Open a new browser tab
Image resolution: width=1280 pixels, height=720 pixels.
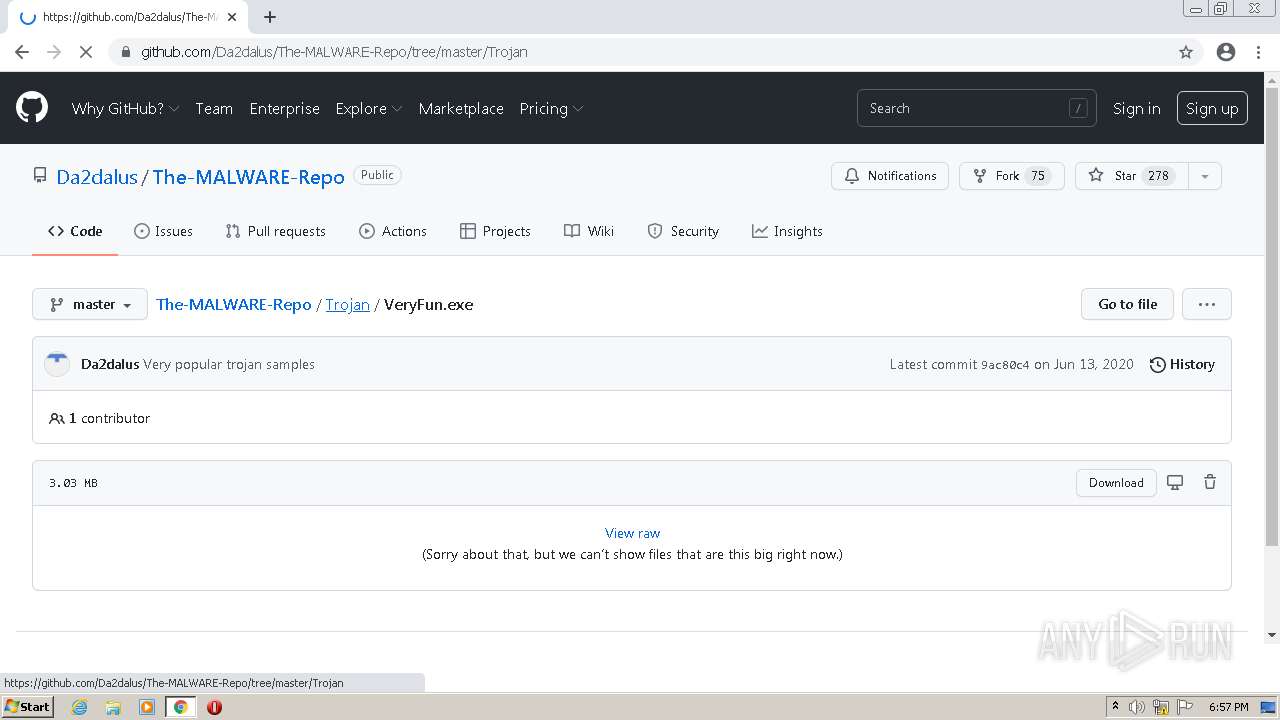pyautogui.click(x=269, y=17)
